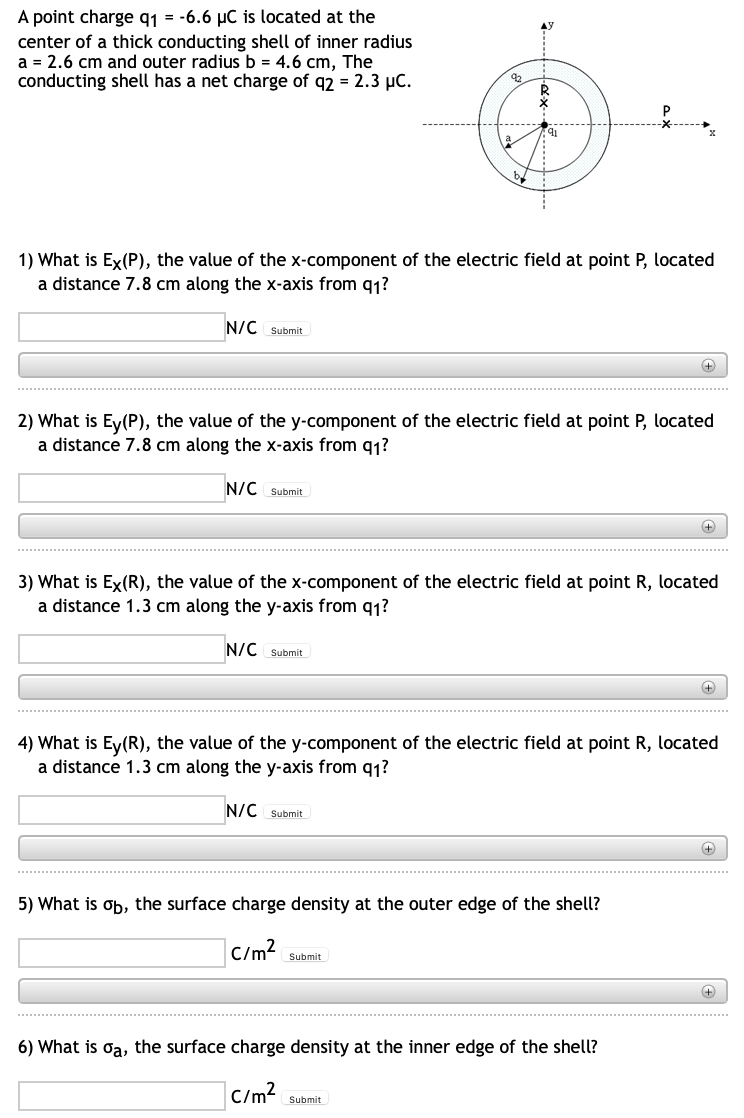Click Submit for the Ex(R) question
Viewport: 744px width, 1118px height.
(286, 652)
